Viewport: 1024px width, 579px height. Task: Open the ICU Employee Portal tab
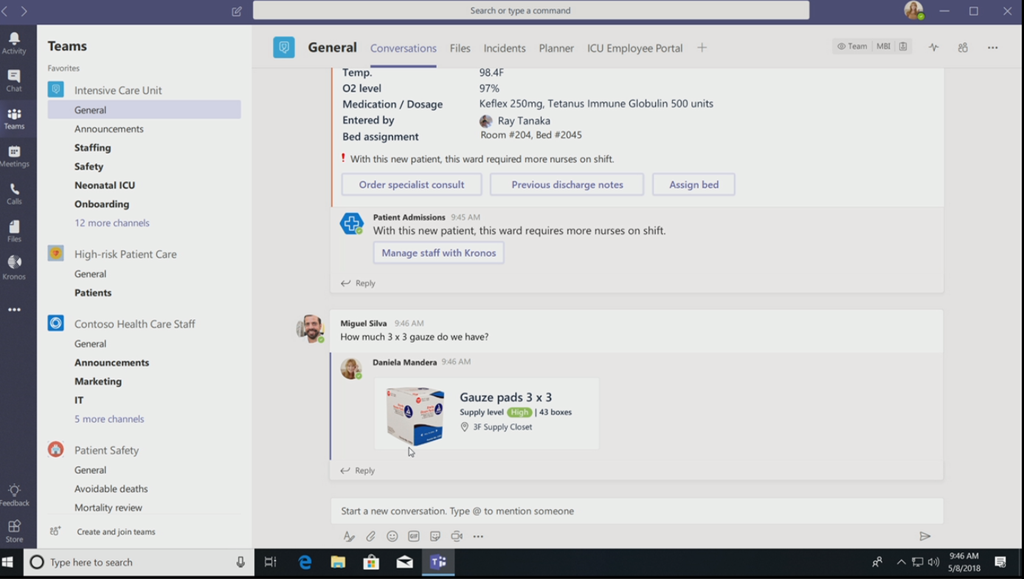634,48
